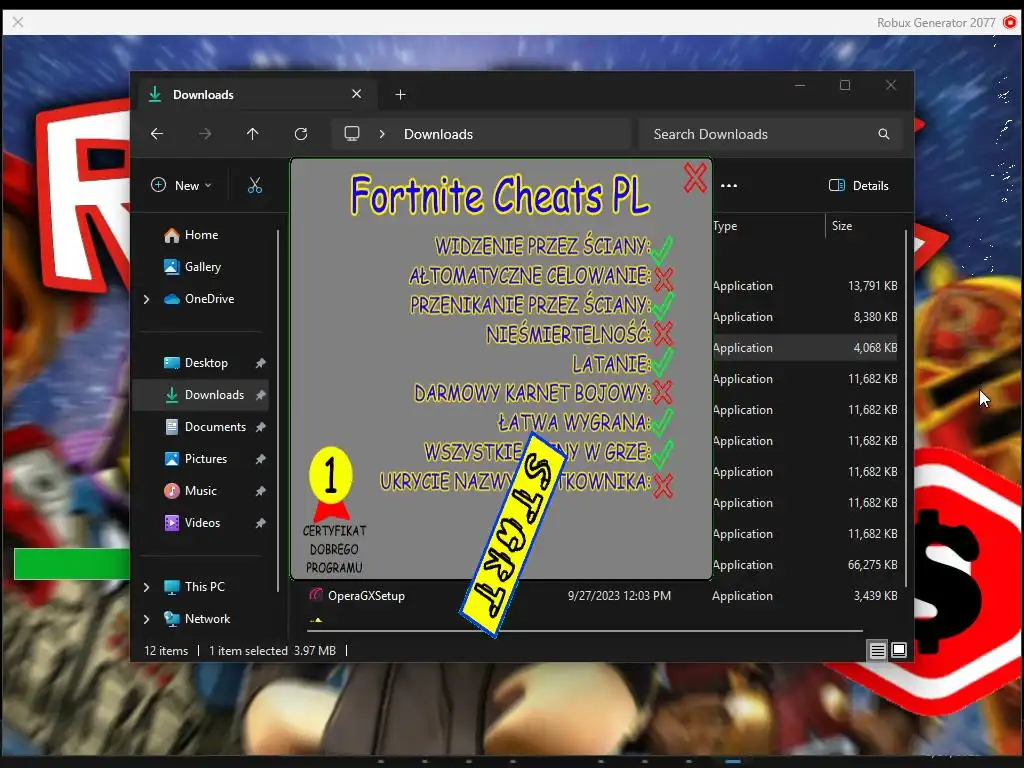
Task: Click the This PC monitor icon in address bar
Action: click(352, 134)
